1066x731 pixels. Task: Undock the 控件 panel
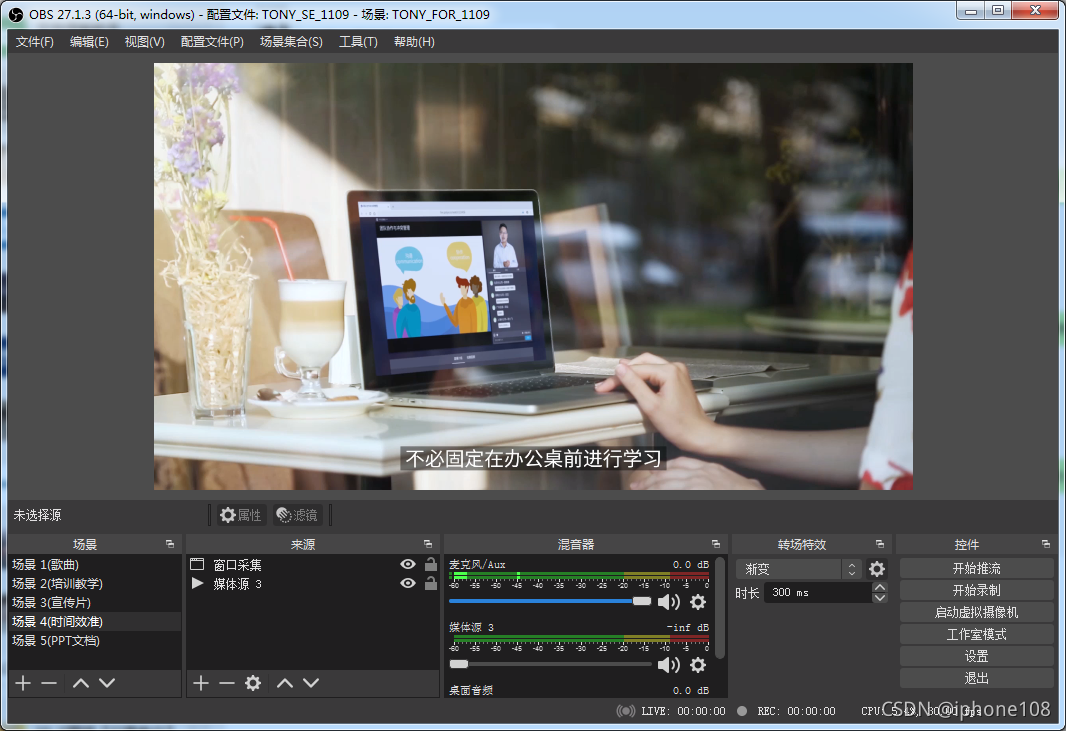pyautogui.click(x=1046, y=544)
